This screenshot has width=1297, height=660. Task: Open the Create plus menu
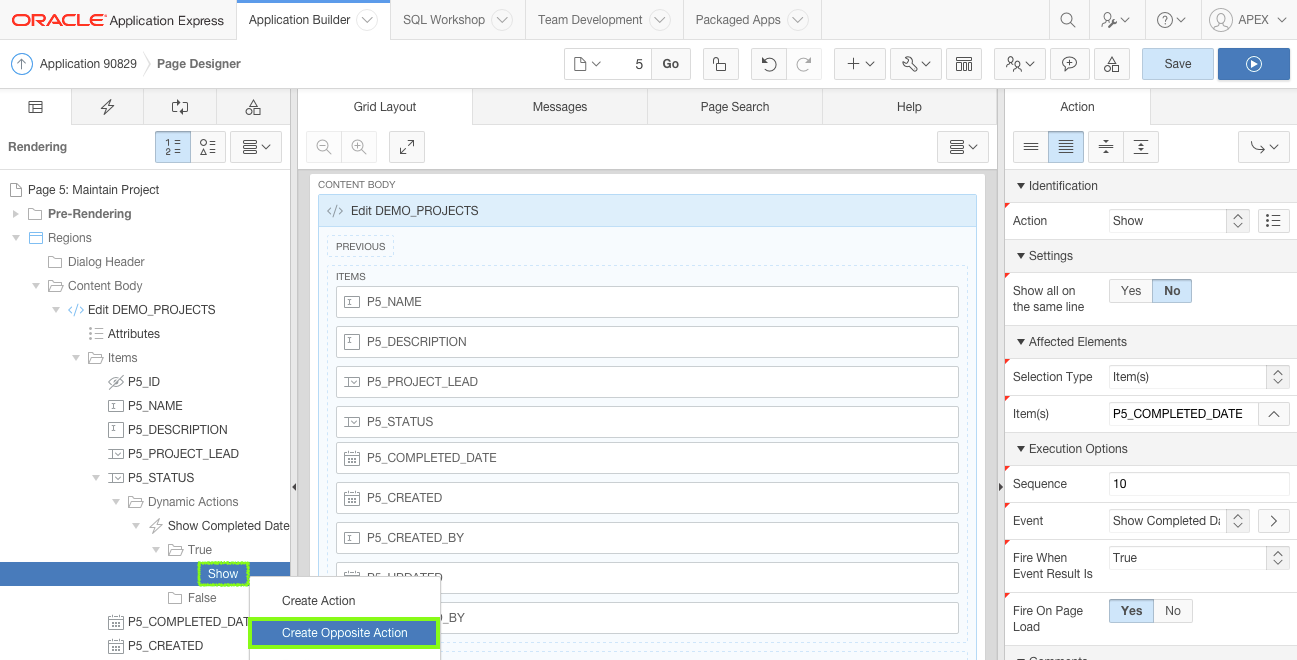pyautogui.click(x=860, y=64)
